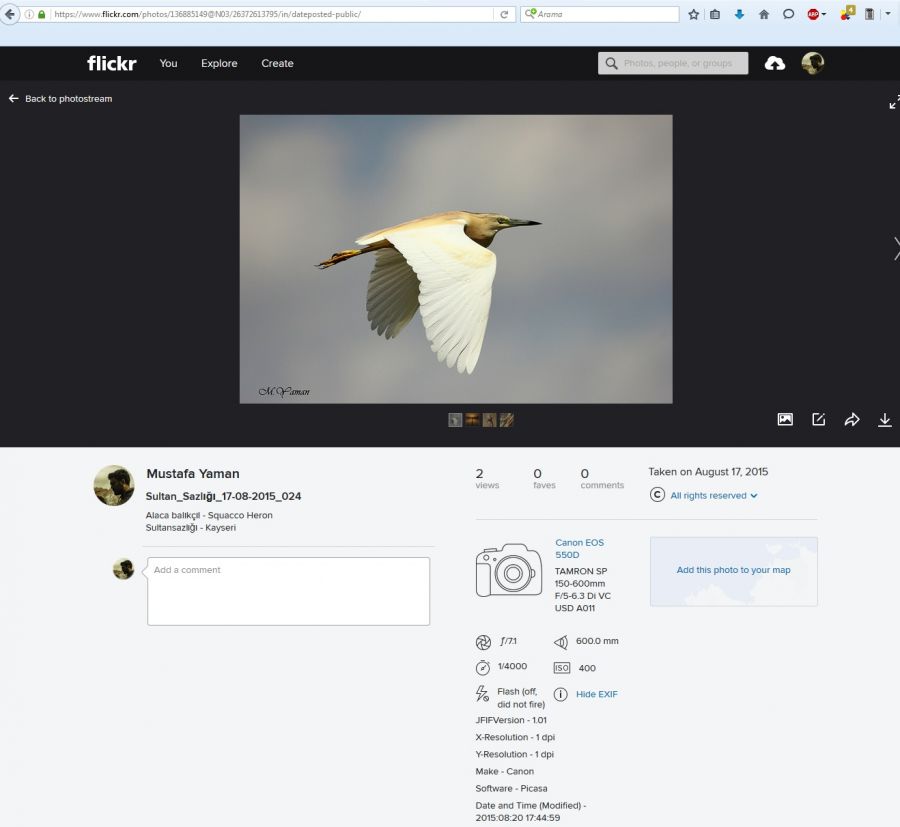This screenshot has width=900, height=827.
Task: Click the Add a comment text box
Action: (x=288, y=591)
